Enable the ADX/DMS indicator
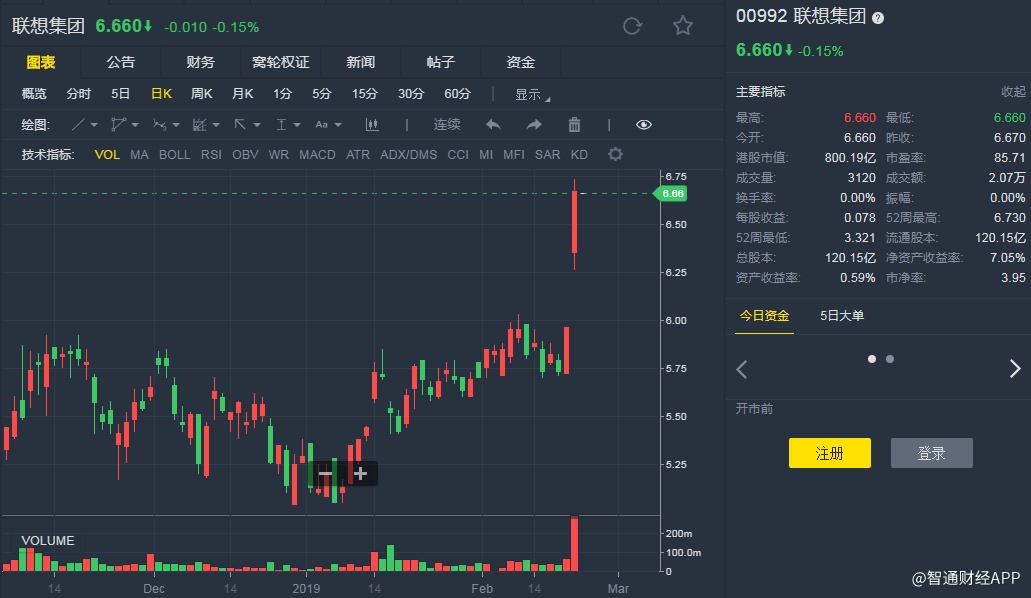The width and height of the screenshot is (1031, 598). coord(408,155)
